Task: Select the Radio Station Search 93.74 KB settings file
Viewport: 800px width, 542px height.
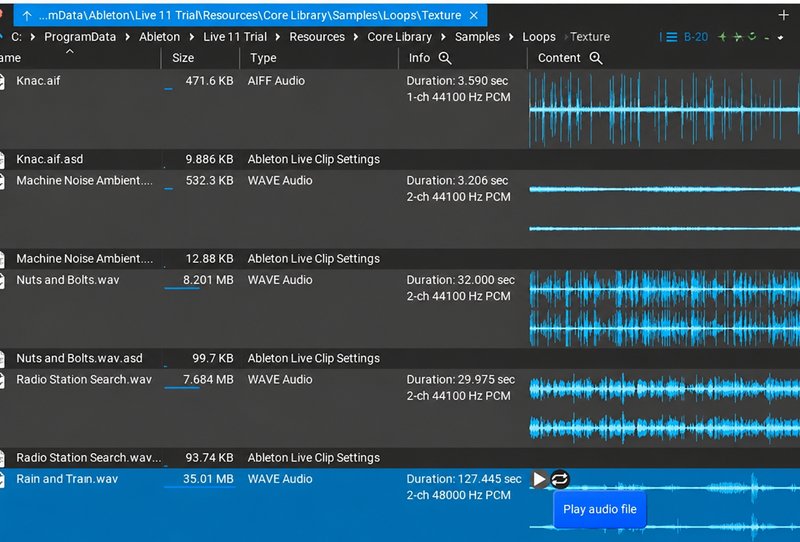Action: [x=88, y=458]
